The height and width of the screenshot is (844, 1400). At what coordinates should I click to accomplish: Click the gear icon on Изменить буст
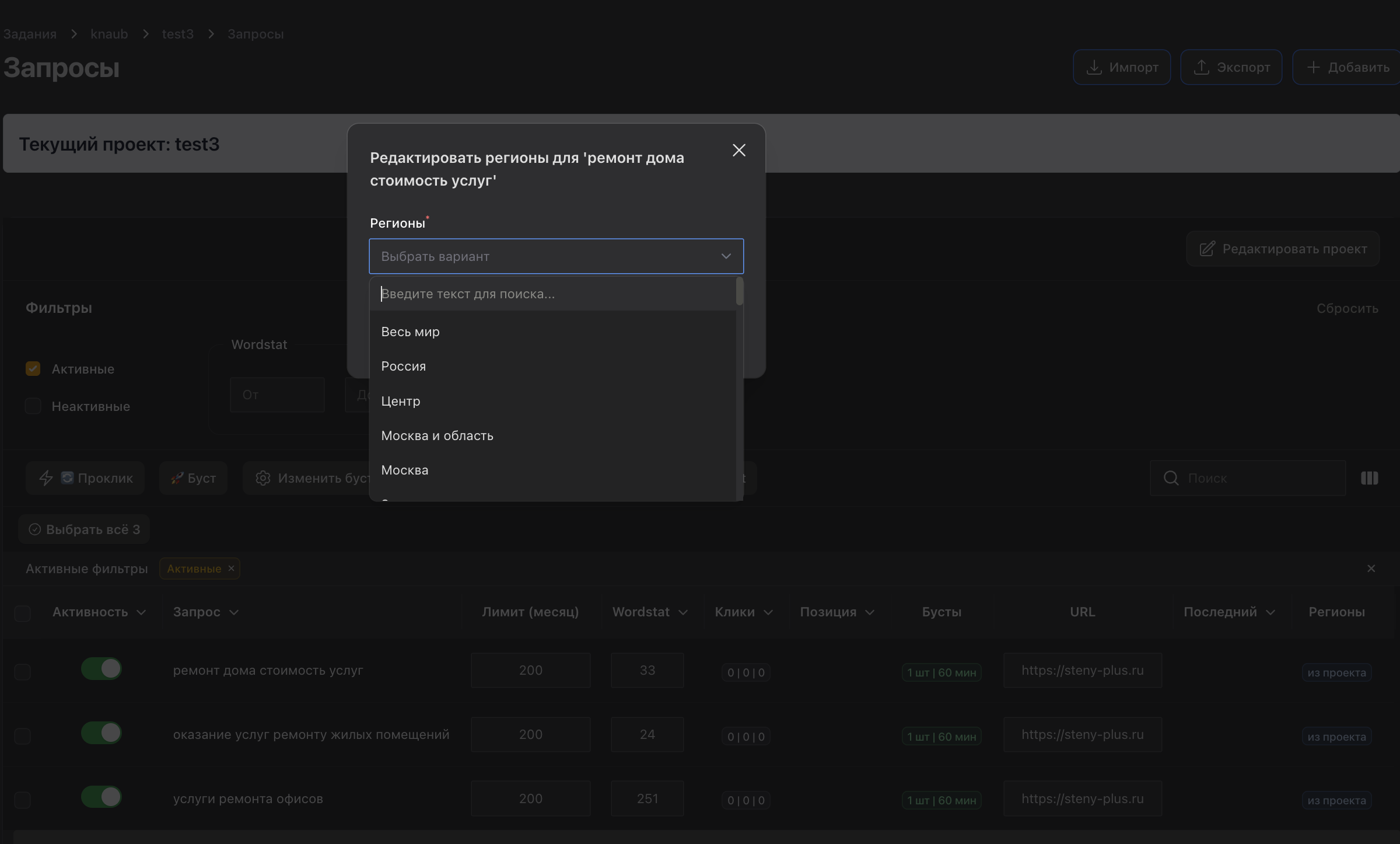click(x=263, y=479)
